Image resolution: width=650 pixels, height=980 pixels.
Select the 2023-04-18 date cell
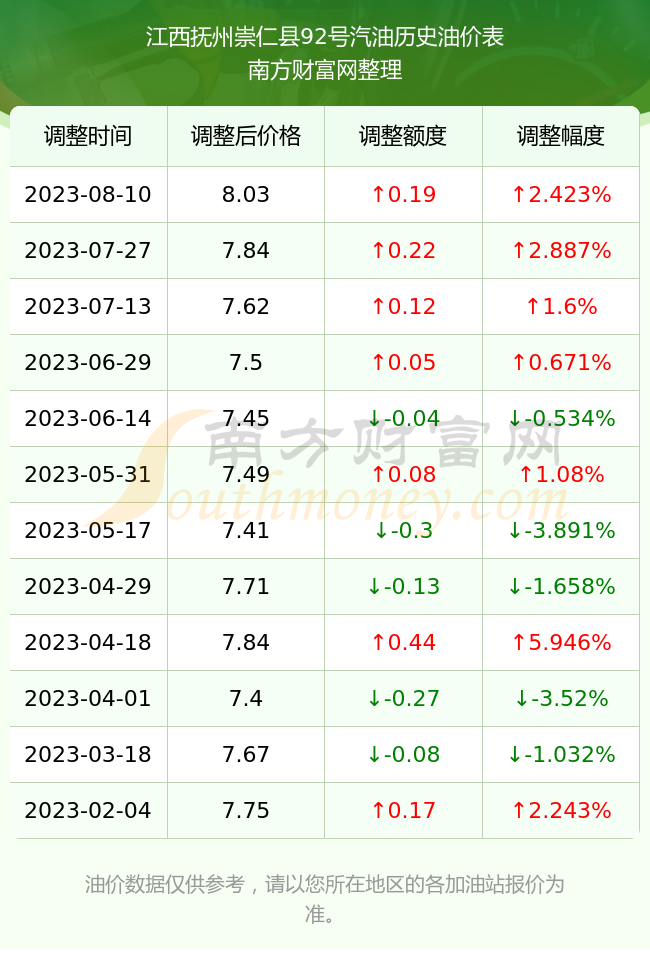tap(88, 642)
